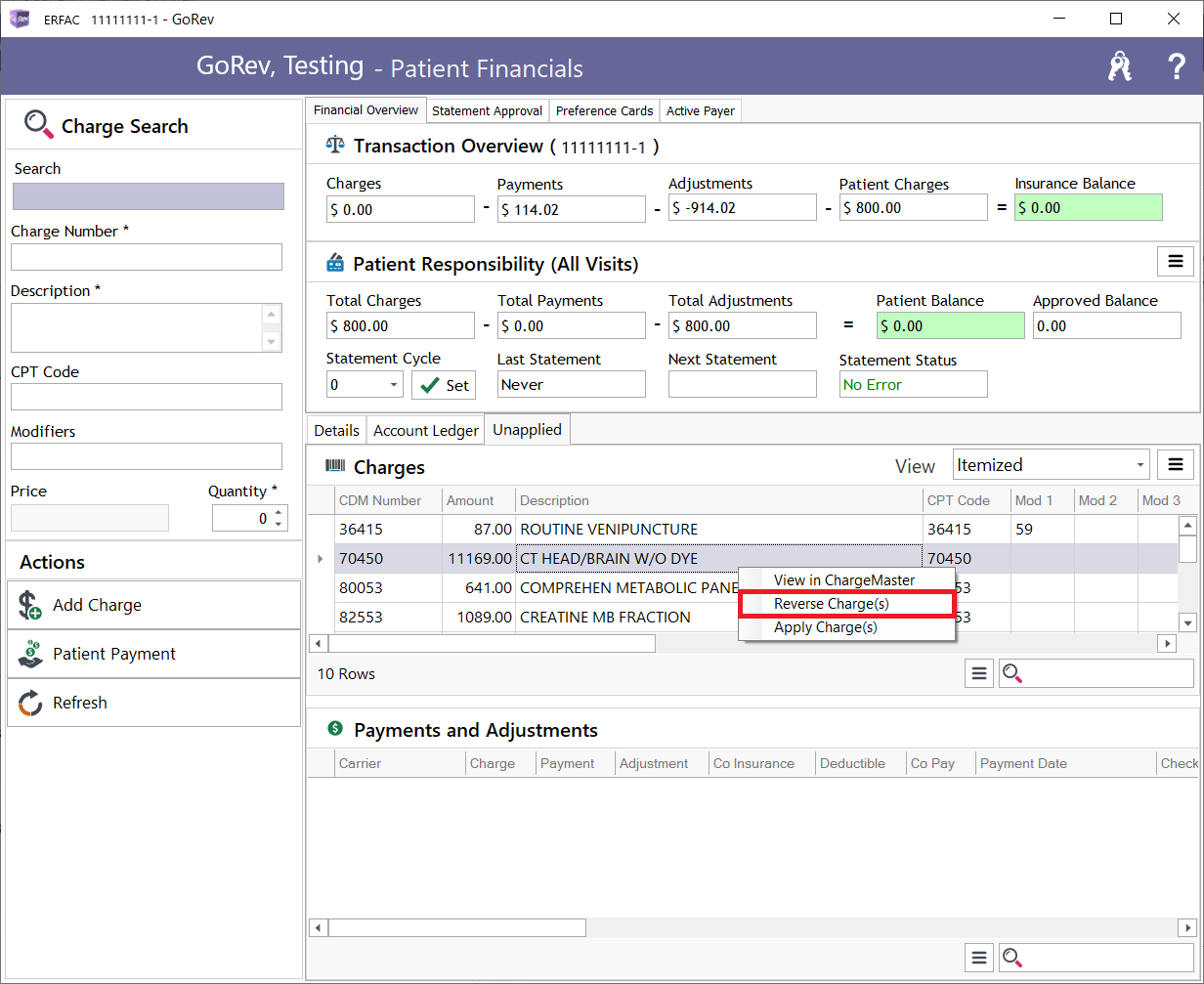Click the Deductible column header

(x=861, y=763)
